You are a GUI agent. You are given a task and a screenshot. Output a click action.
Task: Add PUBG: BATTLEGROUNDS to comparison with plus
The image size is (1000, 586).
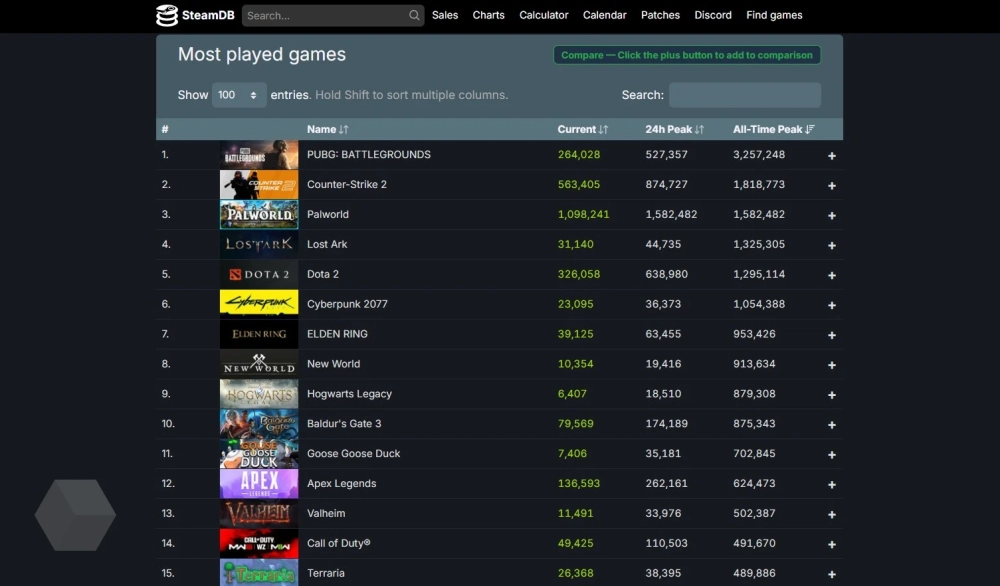[x=831, y=156]
